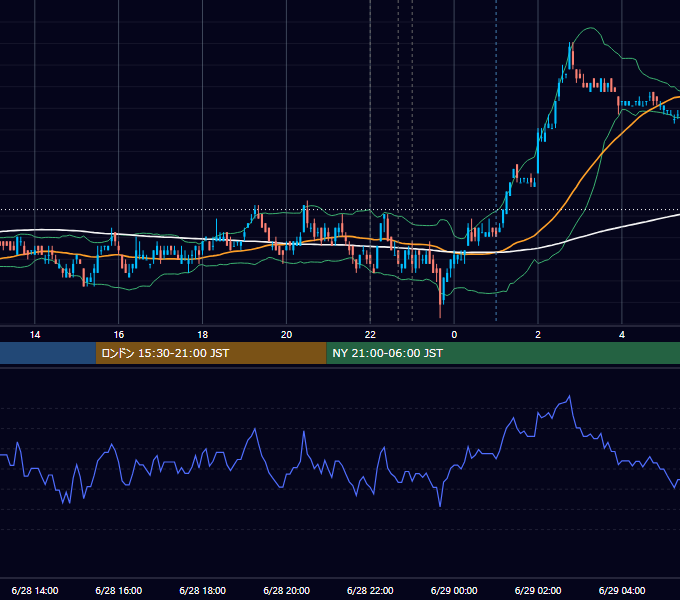Viewport: 680px width, 600px height.
Task: Click the 6/28 18:00 time label
Action: [203, 590]
